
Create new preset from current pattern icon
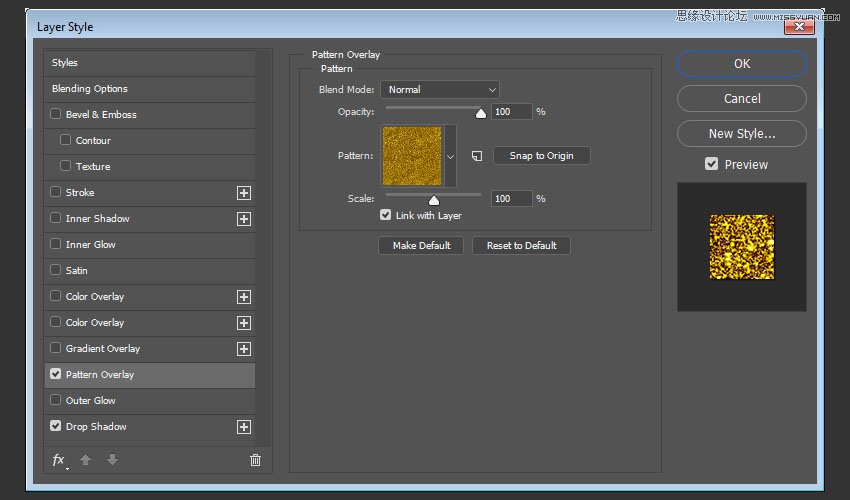click(x=477, y=156)
